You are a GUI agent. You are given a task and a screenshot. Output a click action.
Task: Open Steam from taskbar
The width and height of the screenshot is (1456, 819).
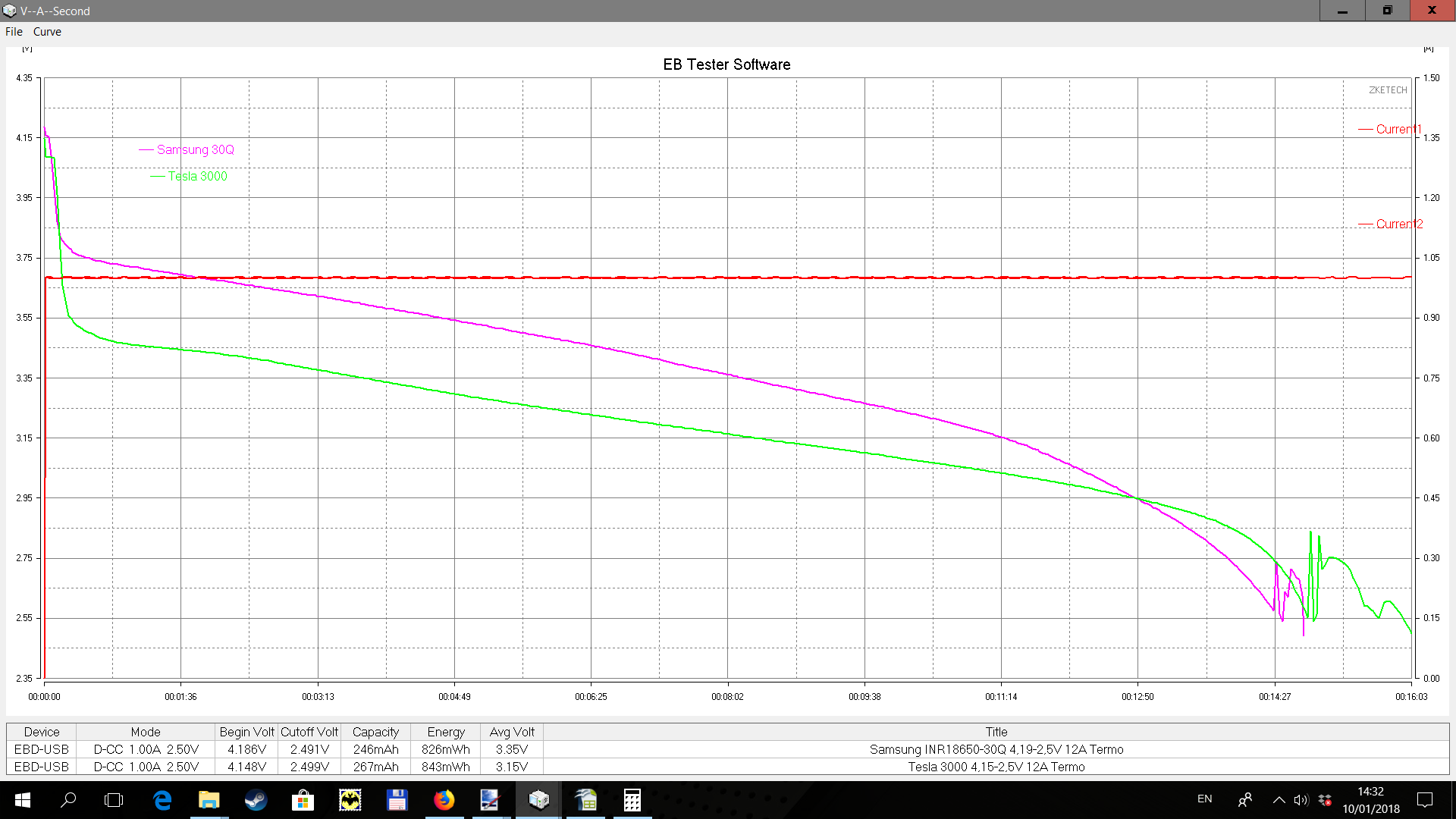[x=256, y=800]
